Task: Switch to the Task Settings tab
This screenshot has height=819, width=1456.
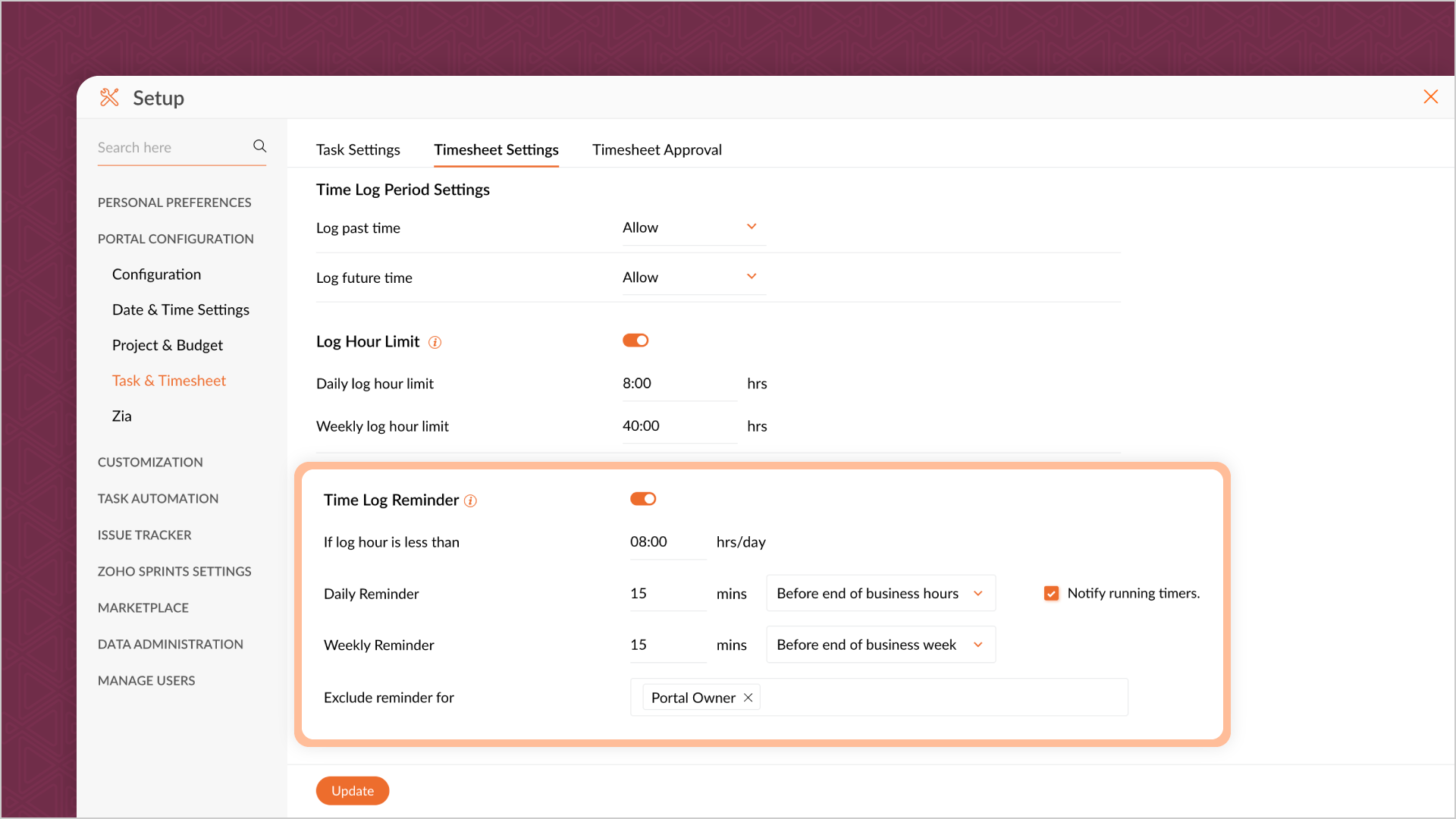Action: point(358,150)
